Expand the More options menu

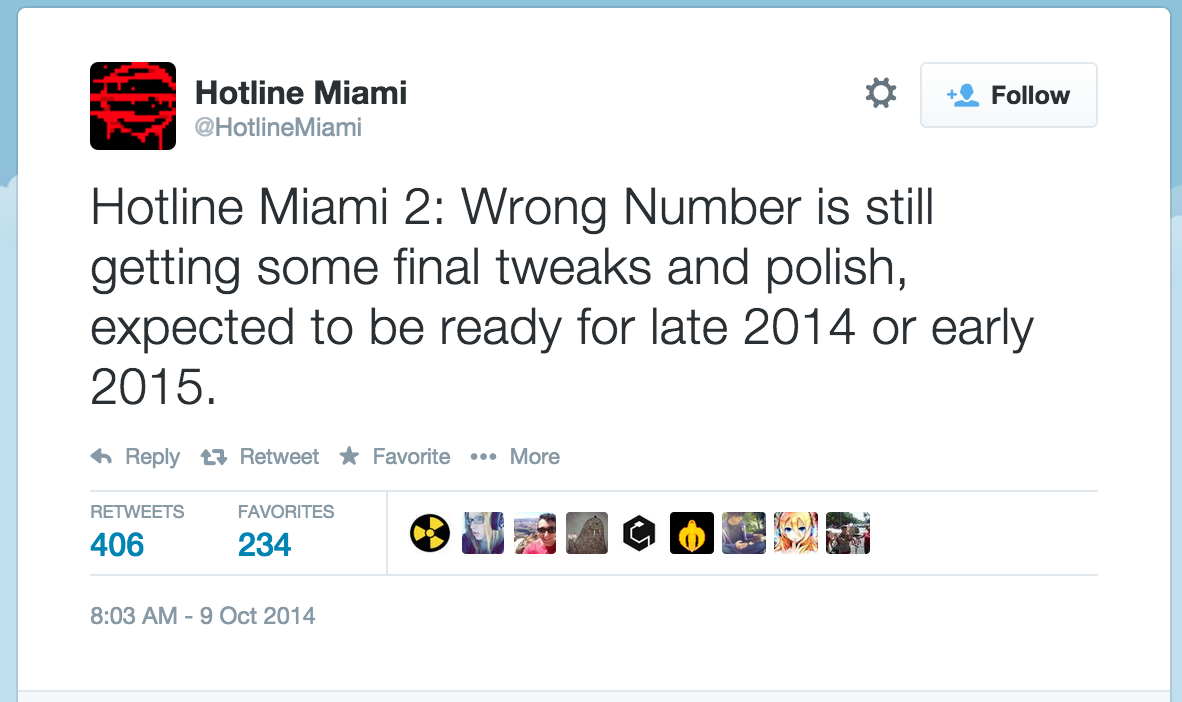515,457
